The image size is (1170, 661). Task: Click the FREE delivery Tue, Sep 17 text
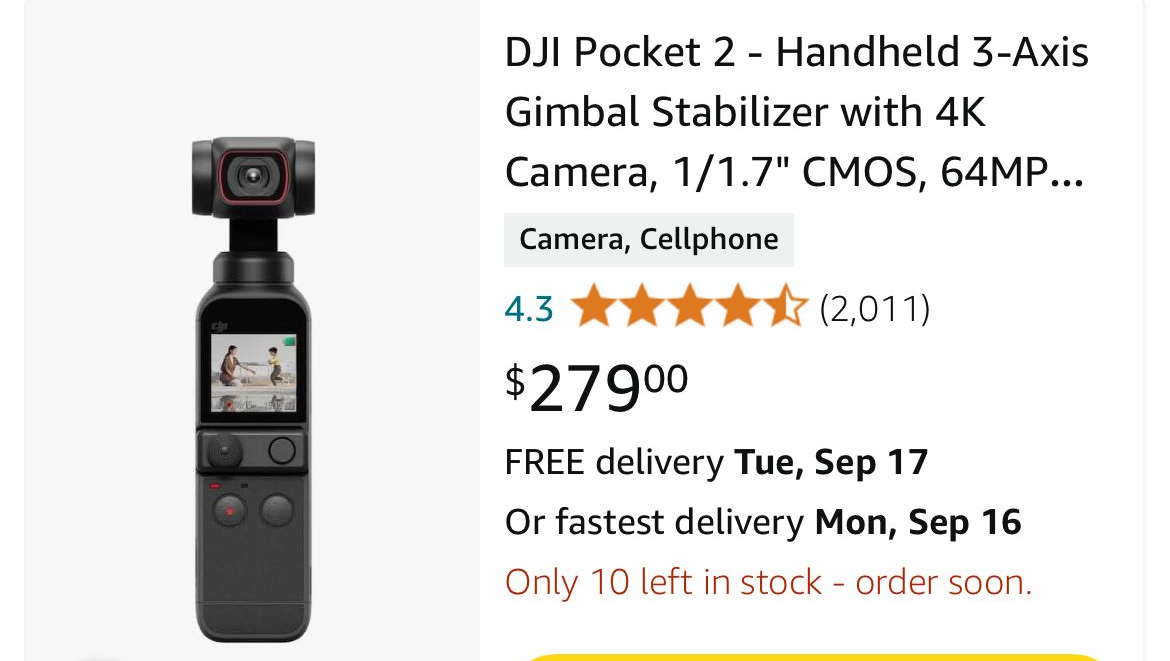tap(716, 463)
